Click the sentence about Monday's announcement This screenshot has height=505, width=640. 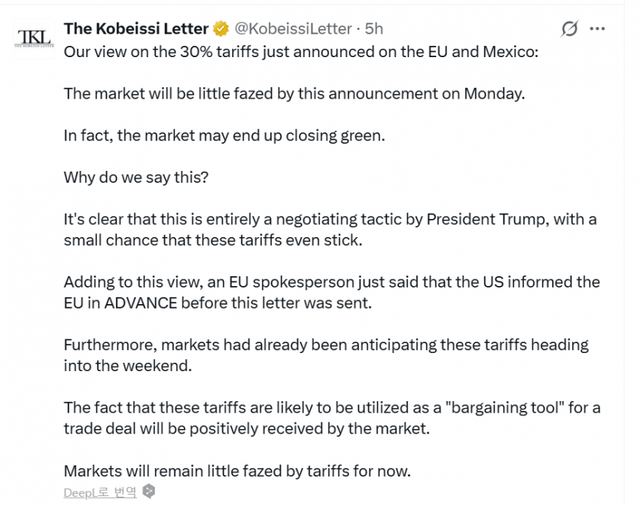[x=294, y=93]
